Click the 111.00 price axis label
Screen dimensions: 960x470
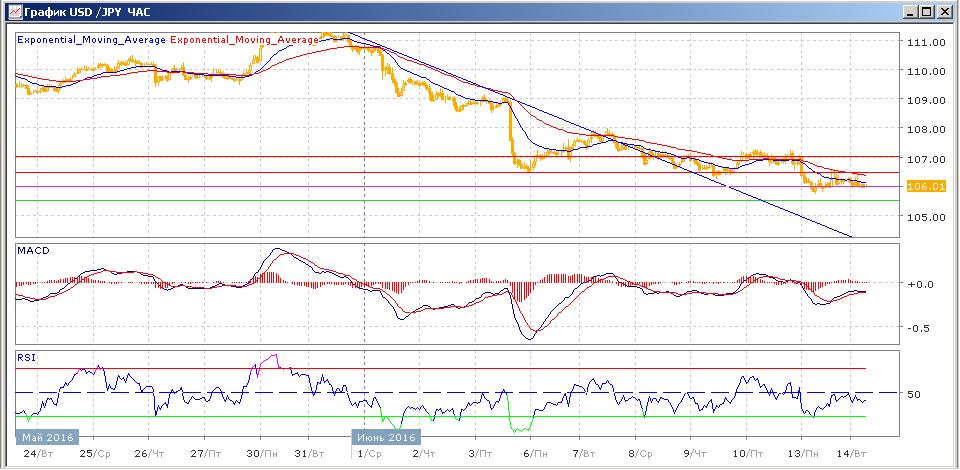(926, 42)
